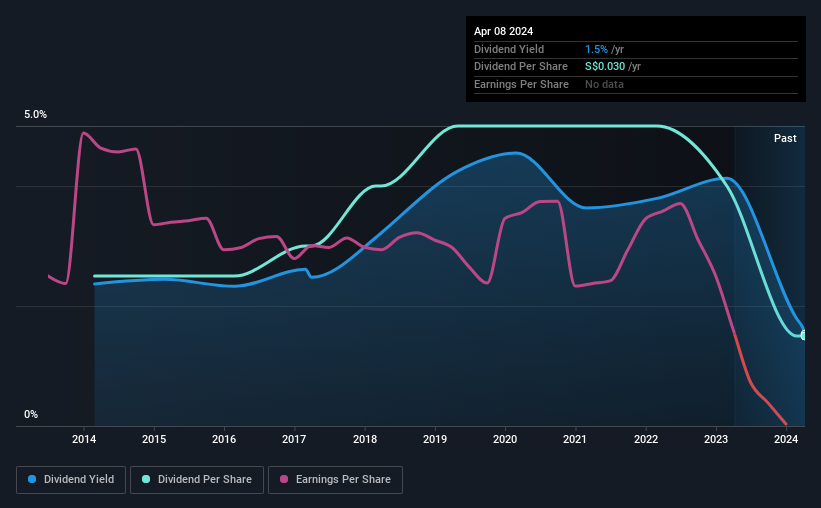Click the Past label on the chart
This screenshot has height=508, width=821.
pyautogui.click(x=785, y=138)
